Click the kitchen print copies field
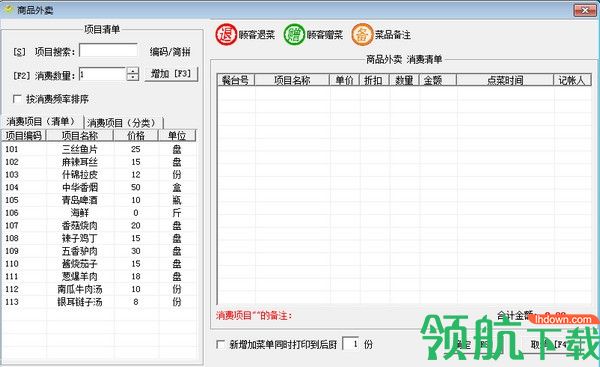This screenshot has height=367, width=600. coord(351,344)
